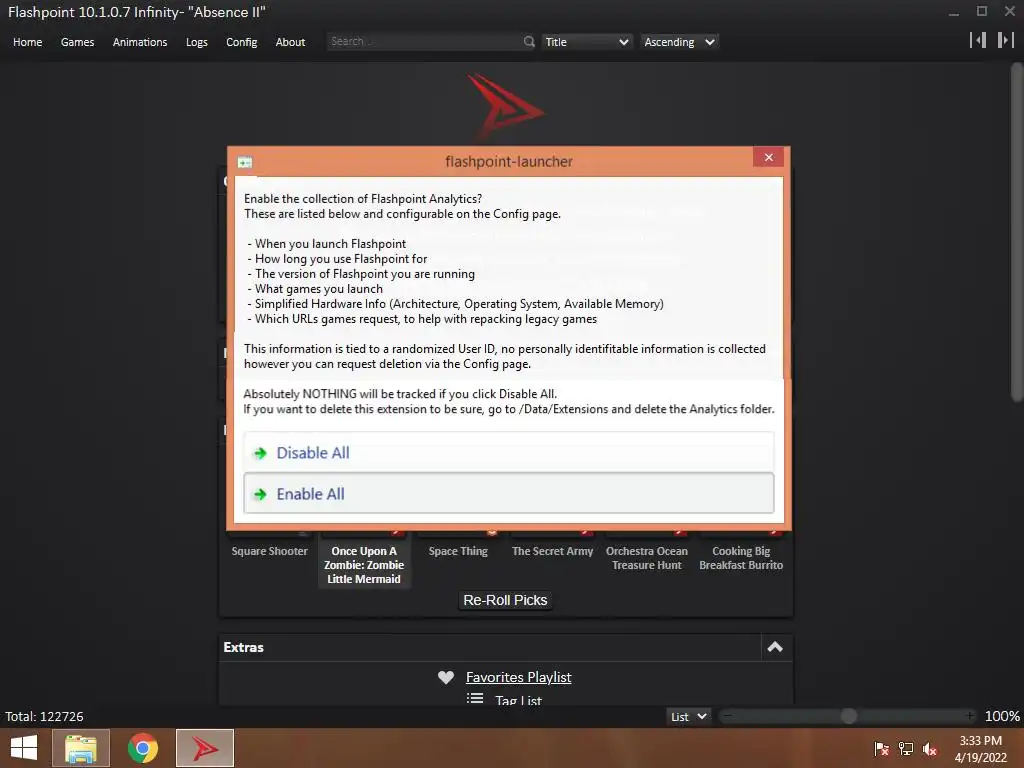Screen dimensions: 1024x768
Task: Choose Disable All analytics option
Action: [x=509, y=452]
